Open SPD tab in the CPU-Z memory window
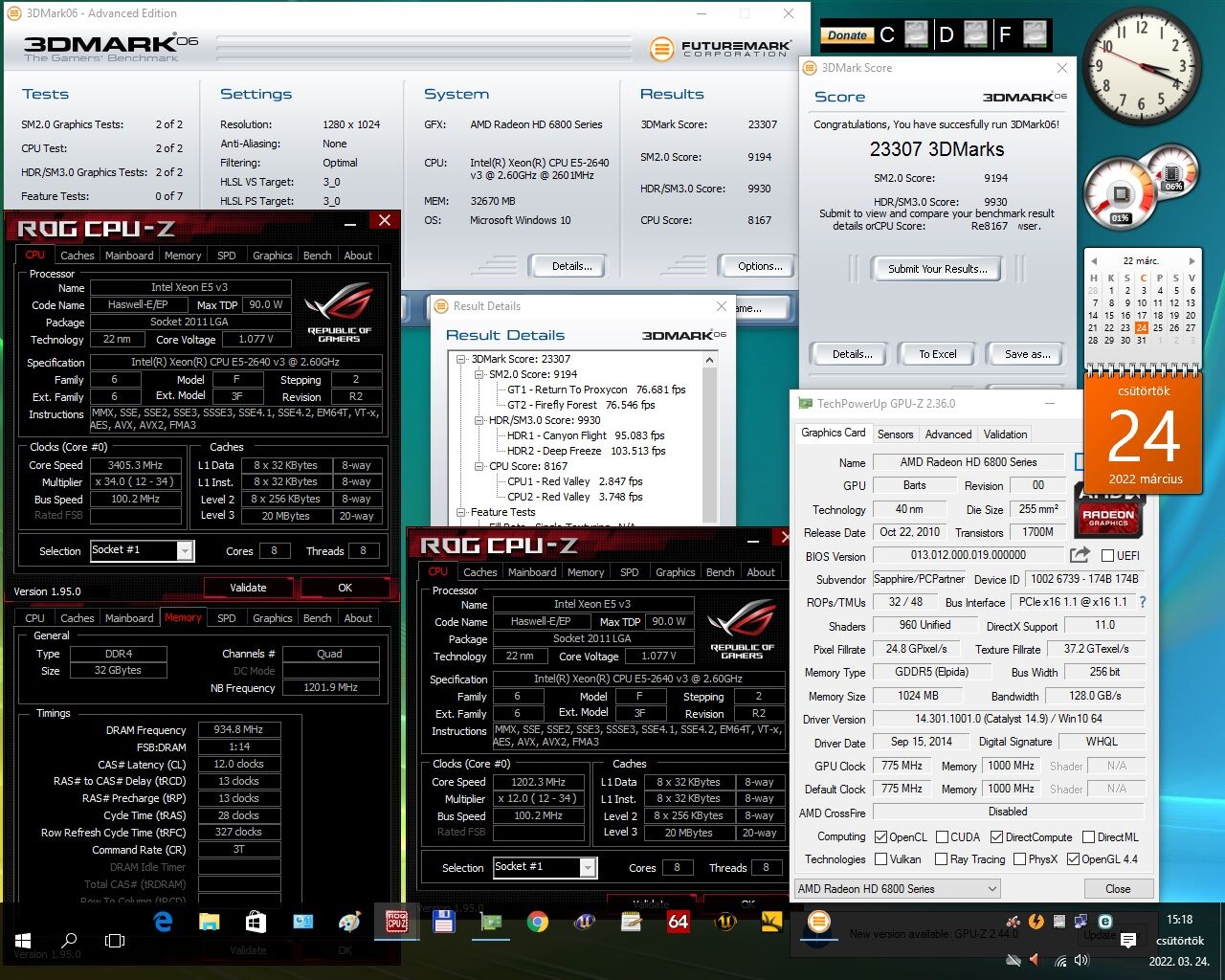The width and height of the screenshot is (1225, 980). tap(226, 618)
